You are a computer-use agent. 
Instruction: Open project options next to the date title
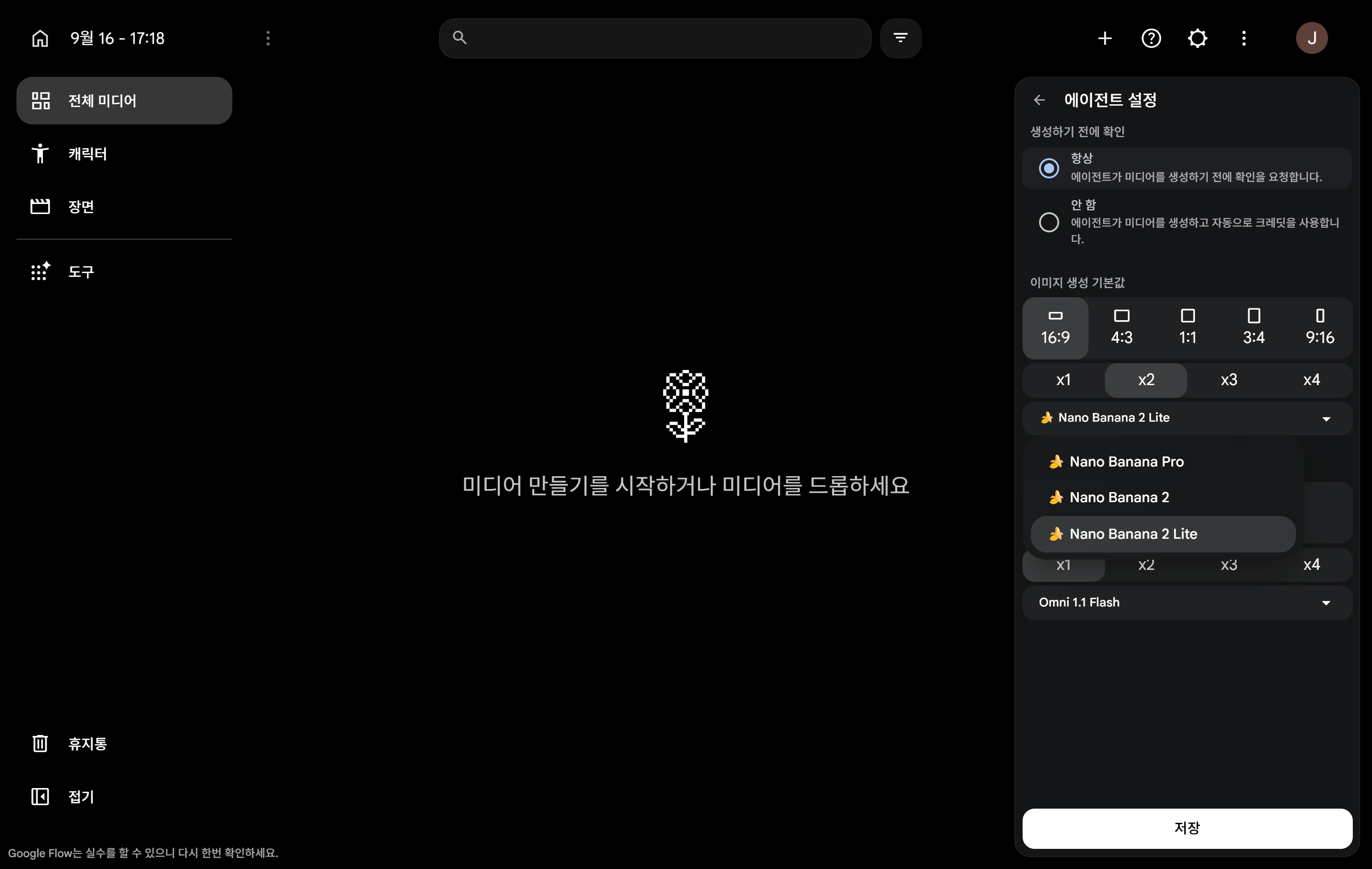(x=268, y=38)
